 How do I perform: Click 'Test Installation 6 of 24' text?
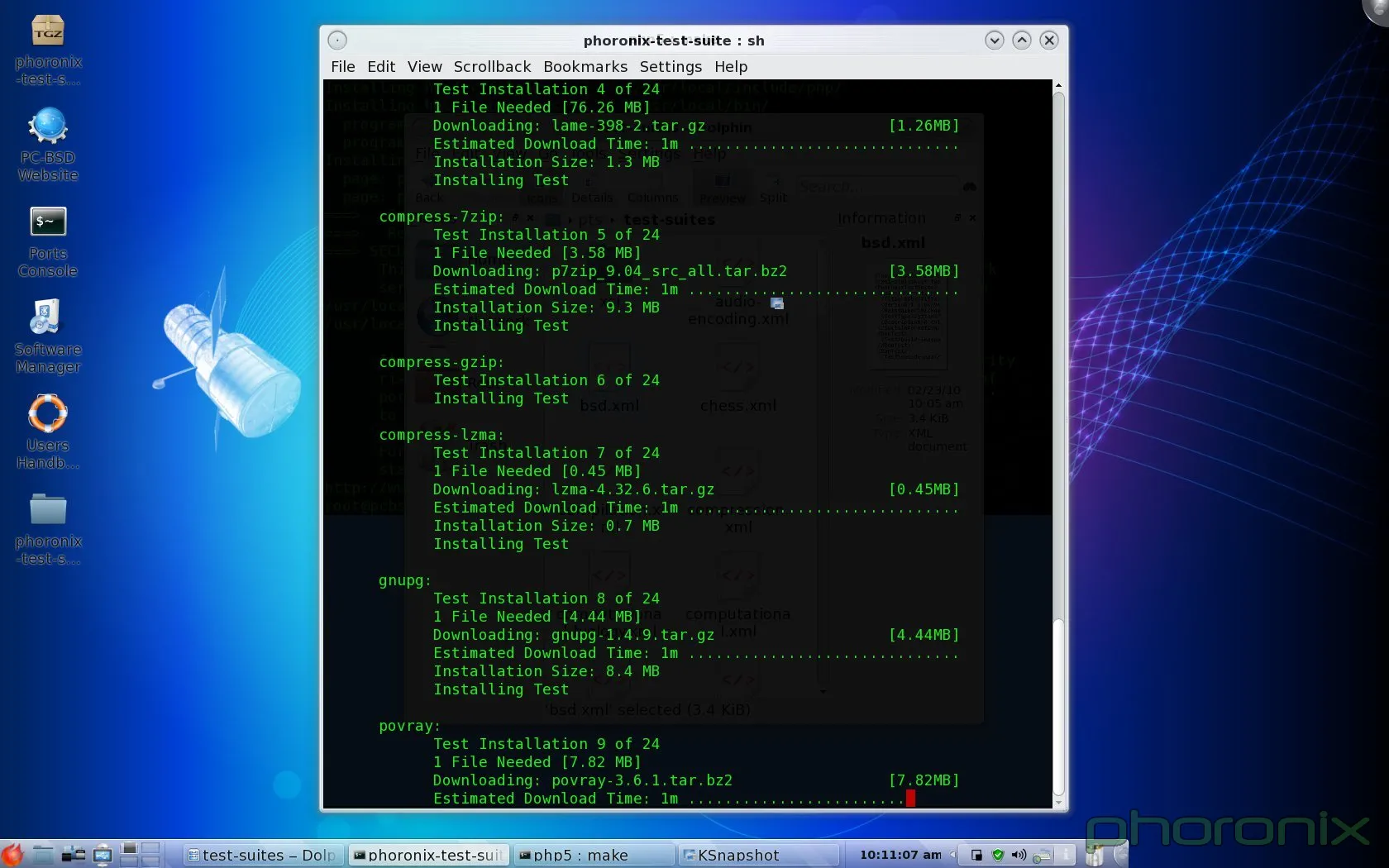click(x=547, y=380)
